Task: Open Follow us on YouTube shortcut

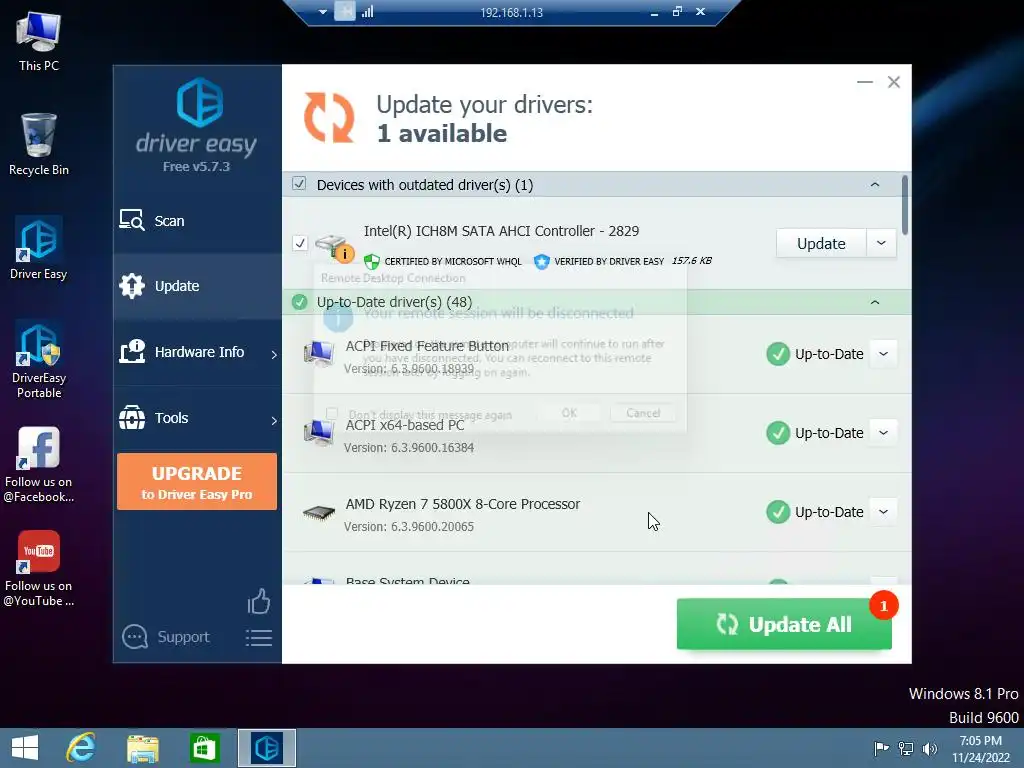Action: 39,569
